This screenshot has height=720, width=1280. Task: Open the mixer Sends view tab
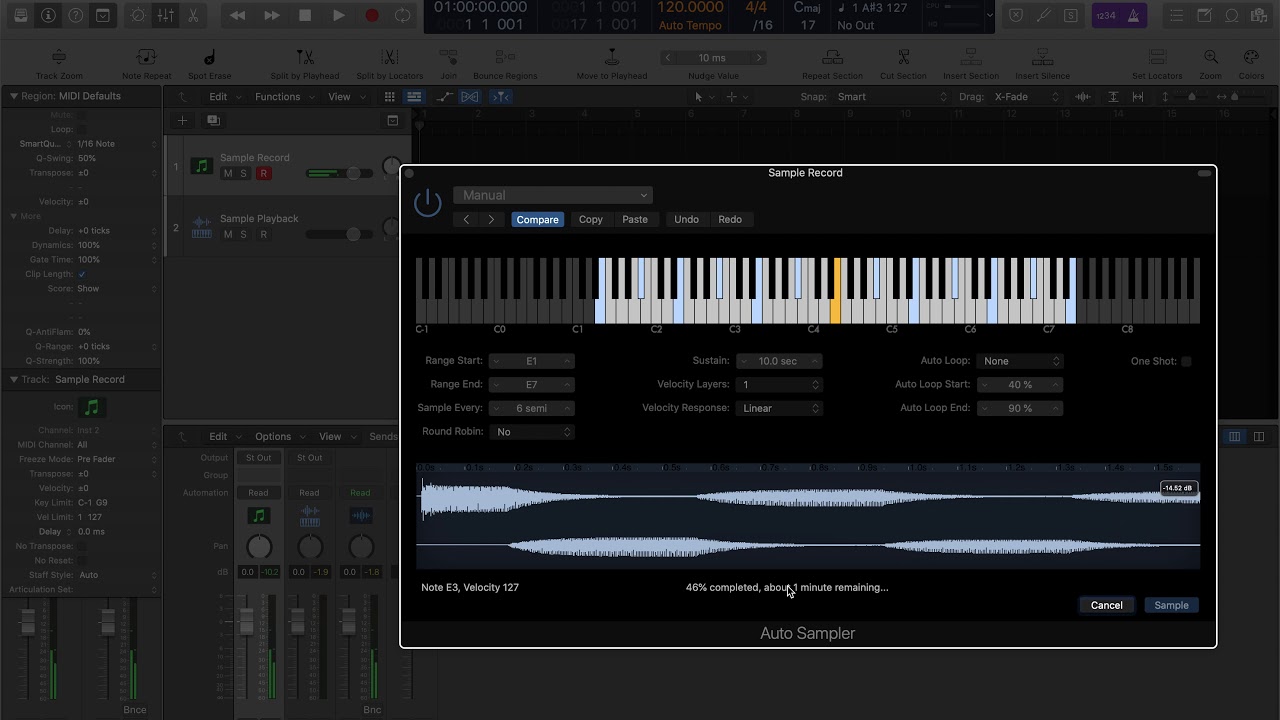point(382,437)
